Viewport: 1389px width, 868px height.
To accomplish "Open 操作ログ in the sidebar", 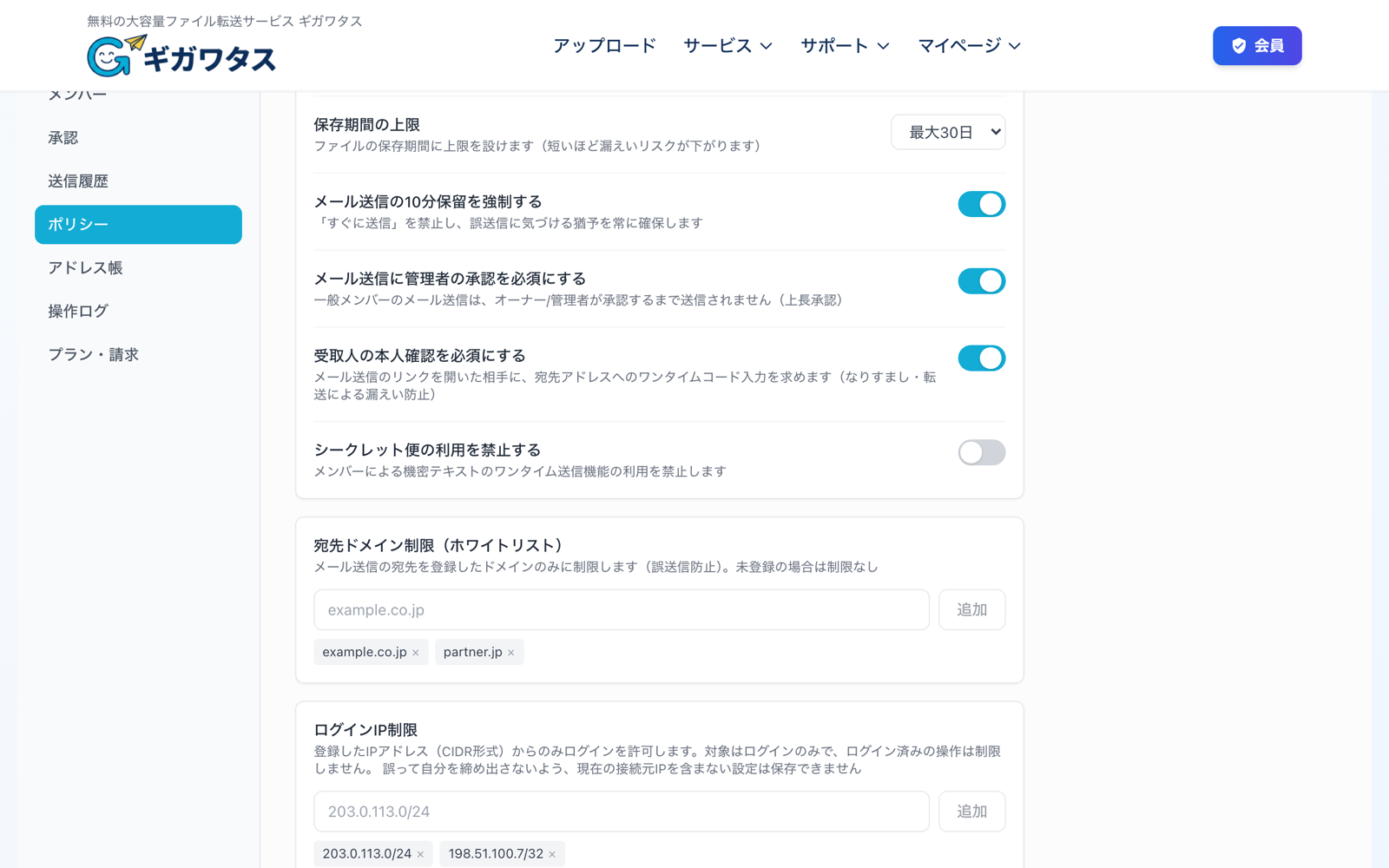I will point(138,312).
